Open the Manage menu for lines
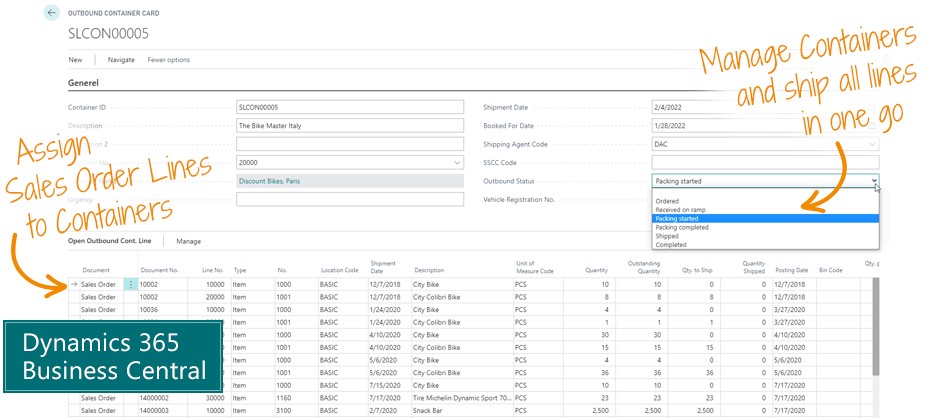950x419 pixels. tap(189, 241)
